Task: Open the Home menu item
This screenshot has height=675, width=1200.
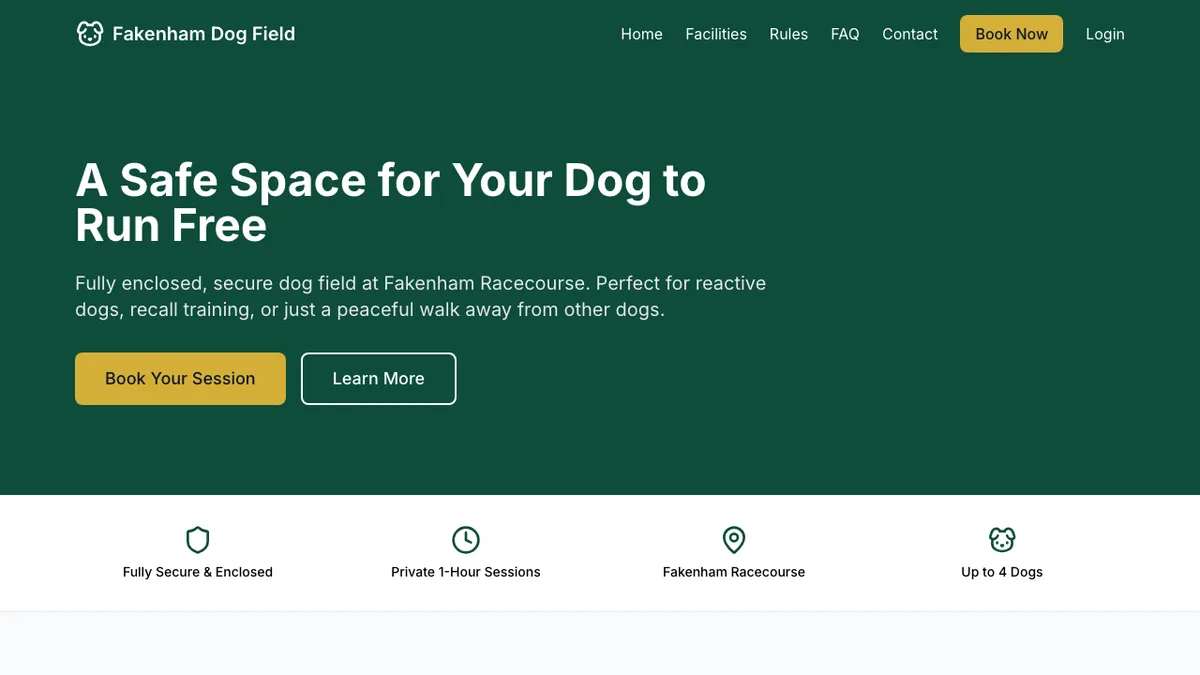Action: point(641,34)
